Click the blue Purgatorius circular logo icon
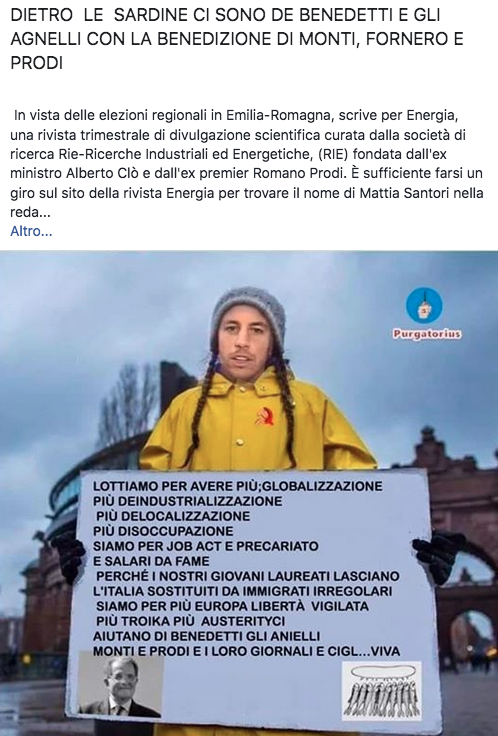498x736 pixels. point(424,306)
